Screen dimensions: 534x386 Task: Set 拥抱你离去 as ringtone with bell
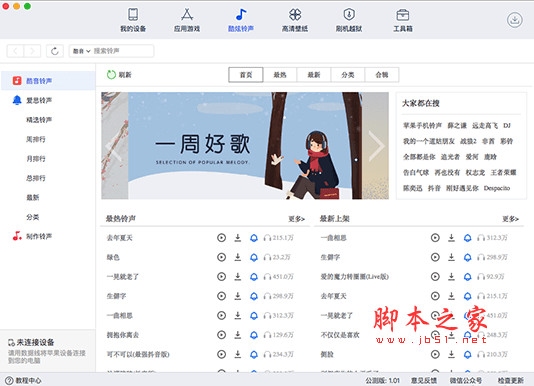coord(254,335)
